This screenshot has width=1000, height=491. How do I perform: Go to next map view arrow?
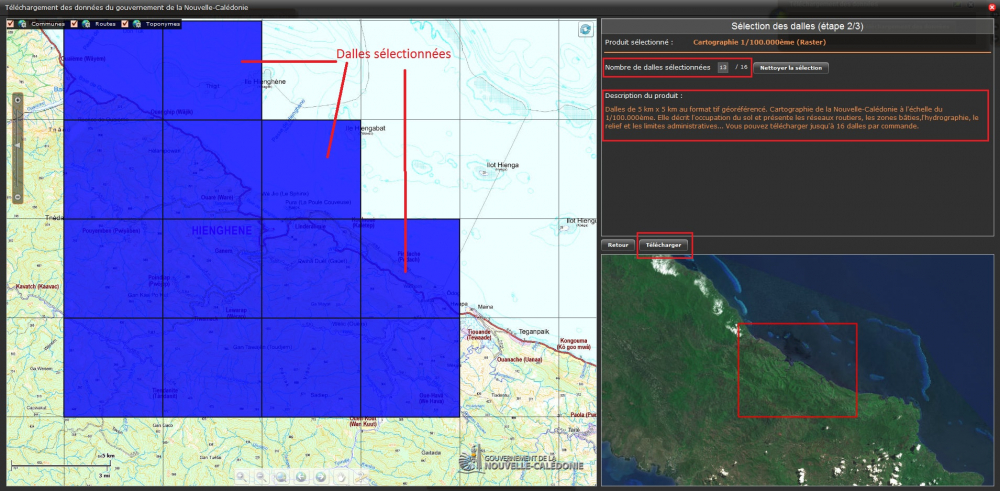[321, 476]
